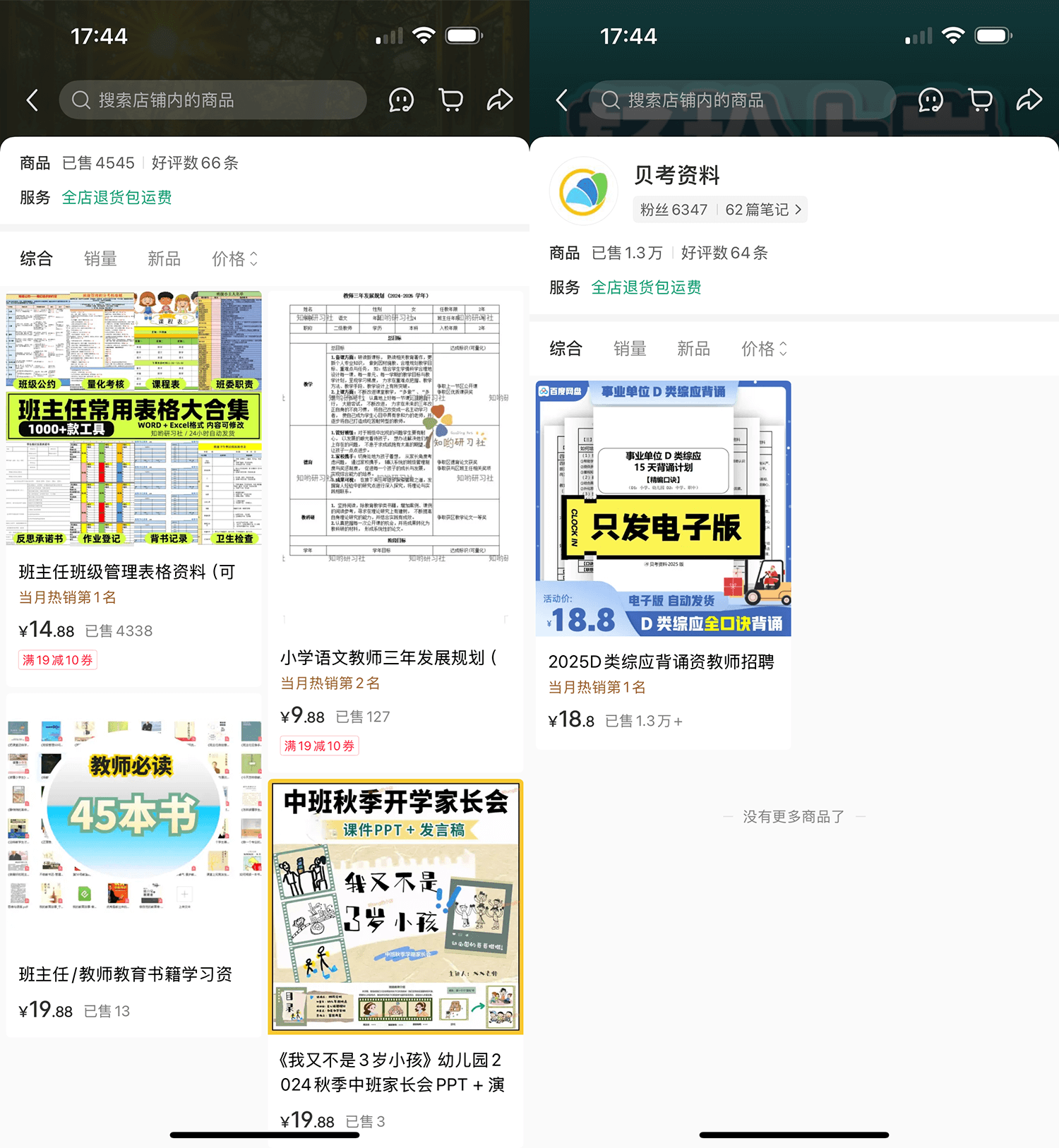Tap 好评数 64 条 text

pos(724,253)
